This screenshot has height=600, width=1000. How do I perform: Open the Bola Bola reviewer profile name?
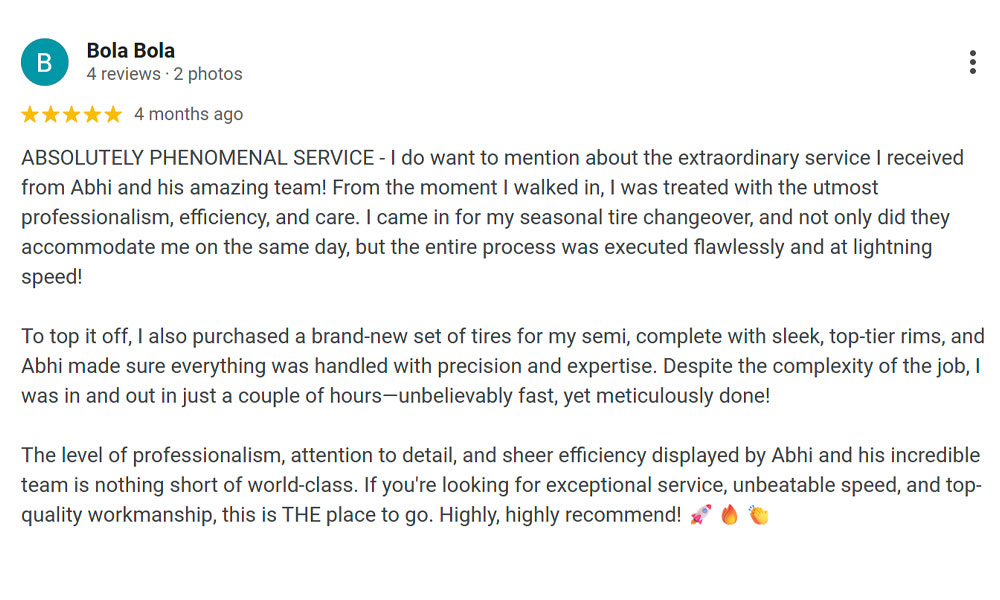tap(131, 50)
